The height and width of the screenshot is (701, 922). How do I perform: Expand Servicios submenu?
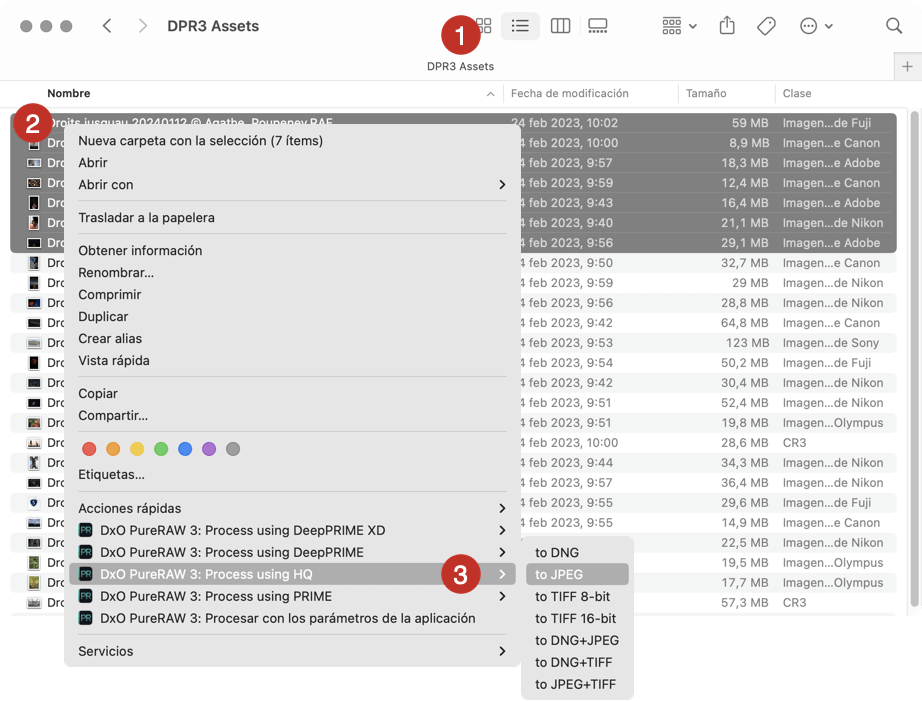coord(291,651)
